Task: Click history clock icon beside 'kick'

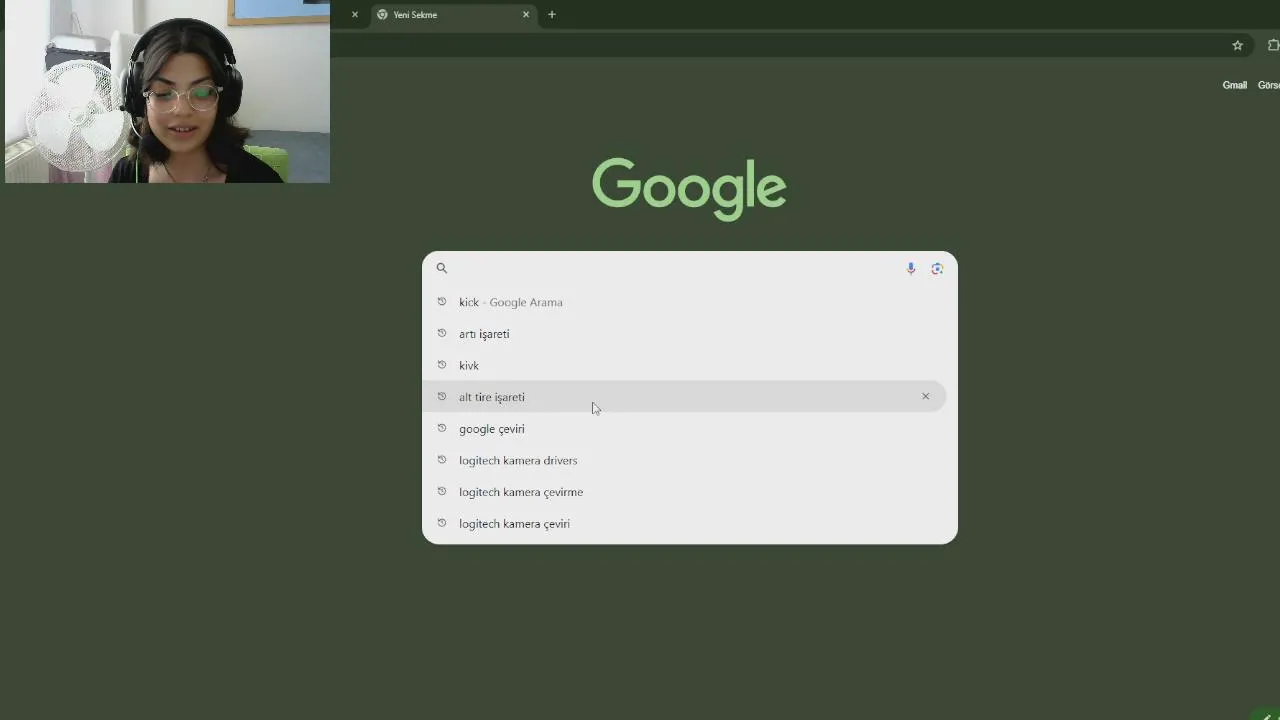Action: click(441, 301)
